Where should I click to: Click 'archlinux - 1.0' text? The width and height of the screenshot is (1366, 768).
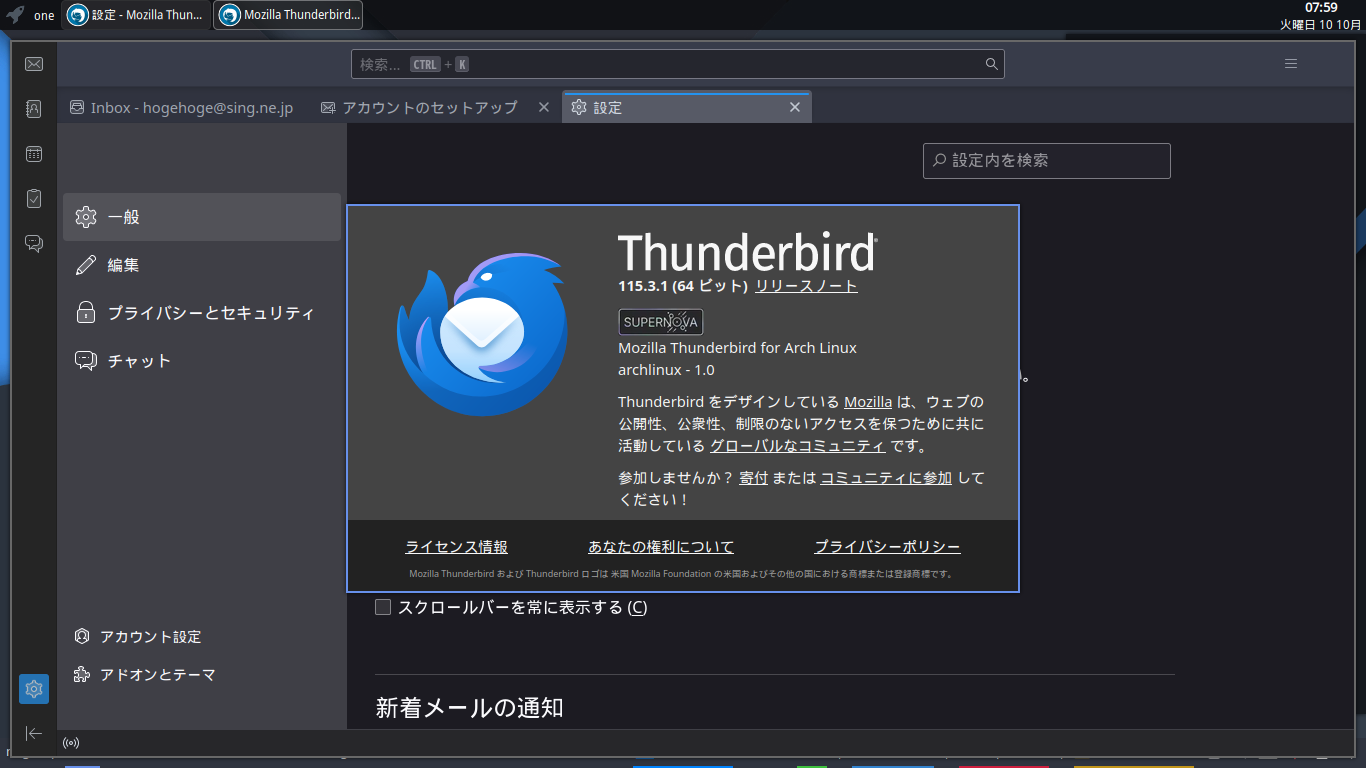point(667,370)
